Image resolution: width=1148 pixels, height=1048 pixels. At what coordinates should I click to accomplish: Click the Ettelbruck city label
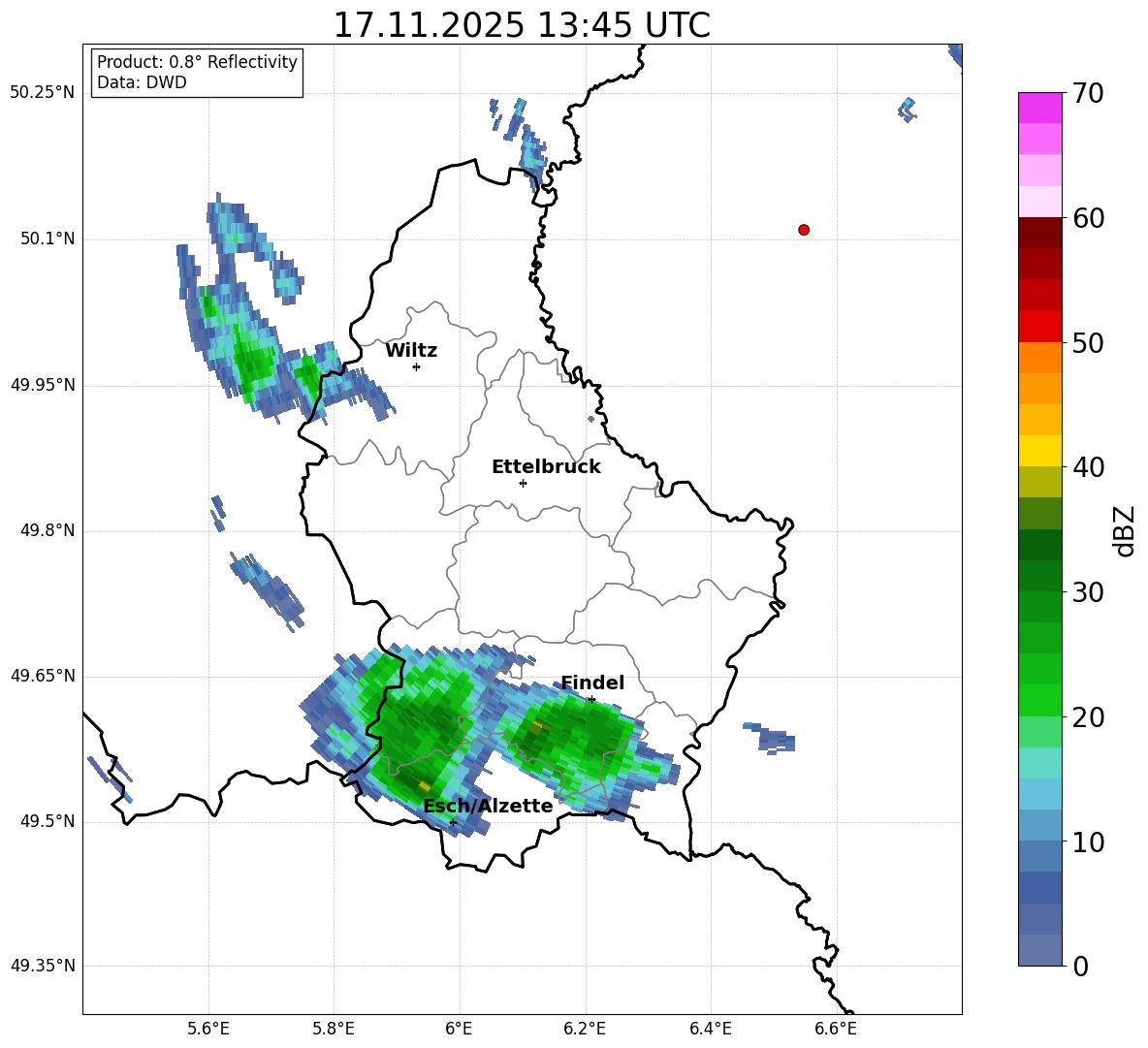546,467
